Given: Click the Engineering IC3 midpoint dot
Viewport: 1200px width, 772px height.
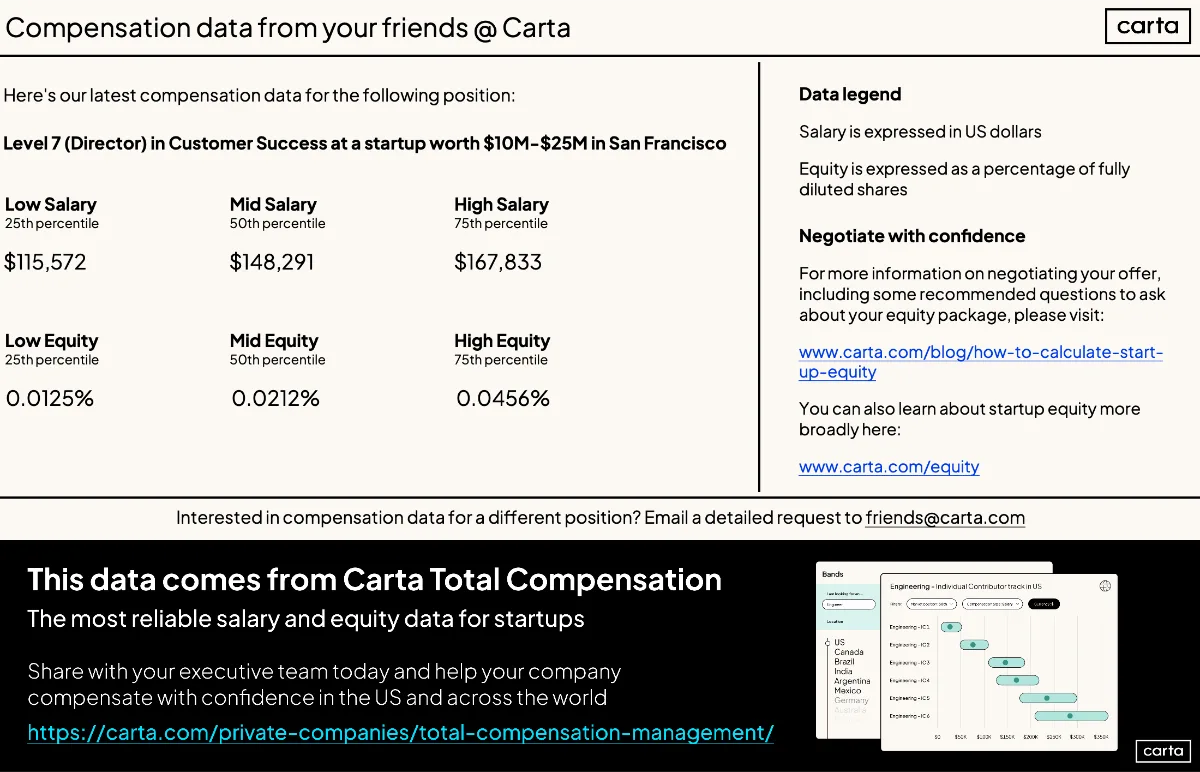Looking at the screenshot, I should point(1005,662).
